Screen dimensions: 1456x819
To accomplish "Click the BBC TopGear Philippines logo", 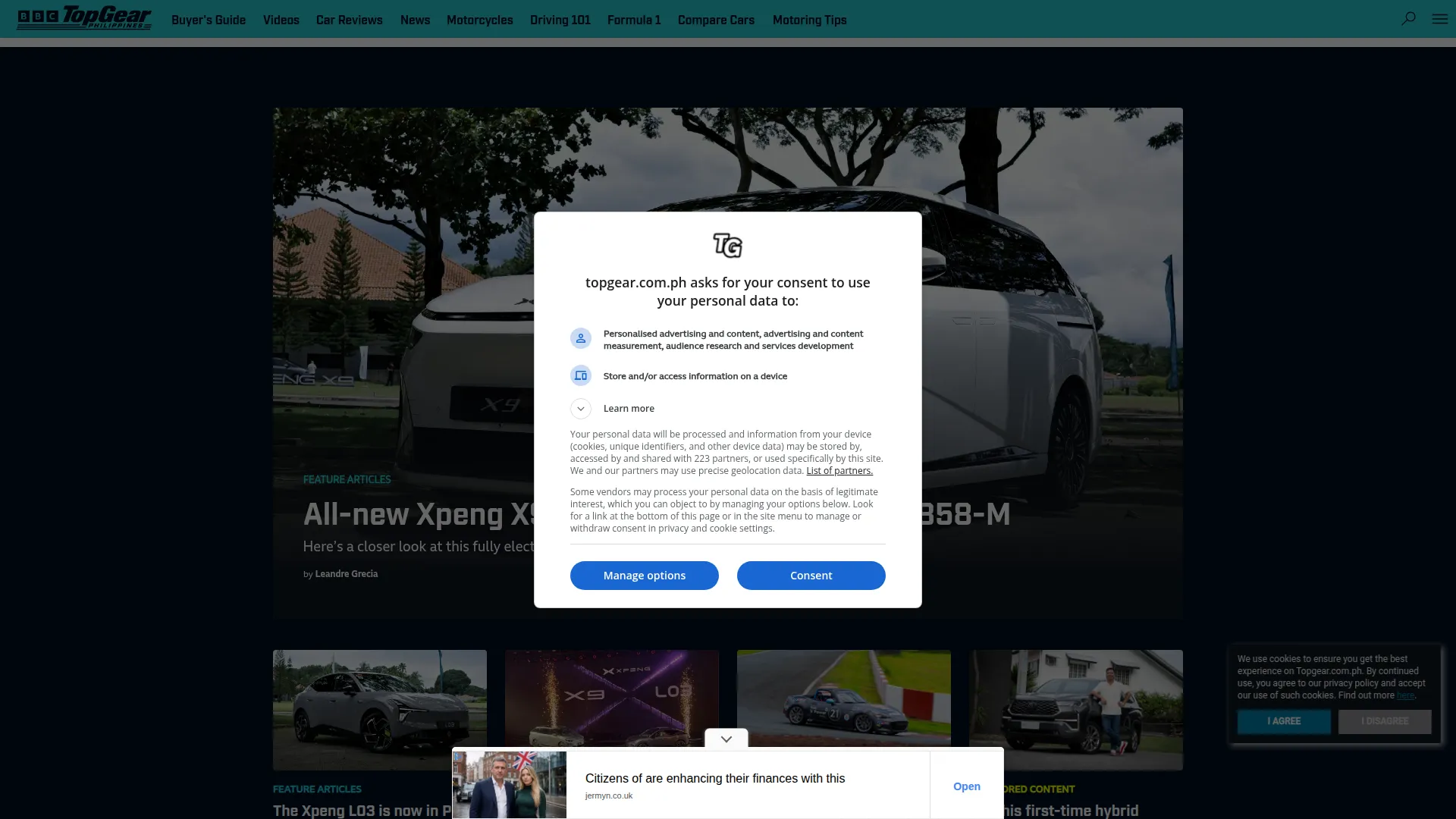I will pos(84,18).
